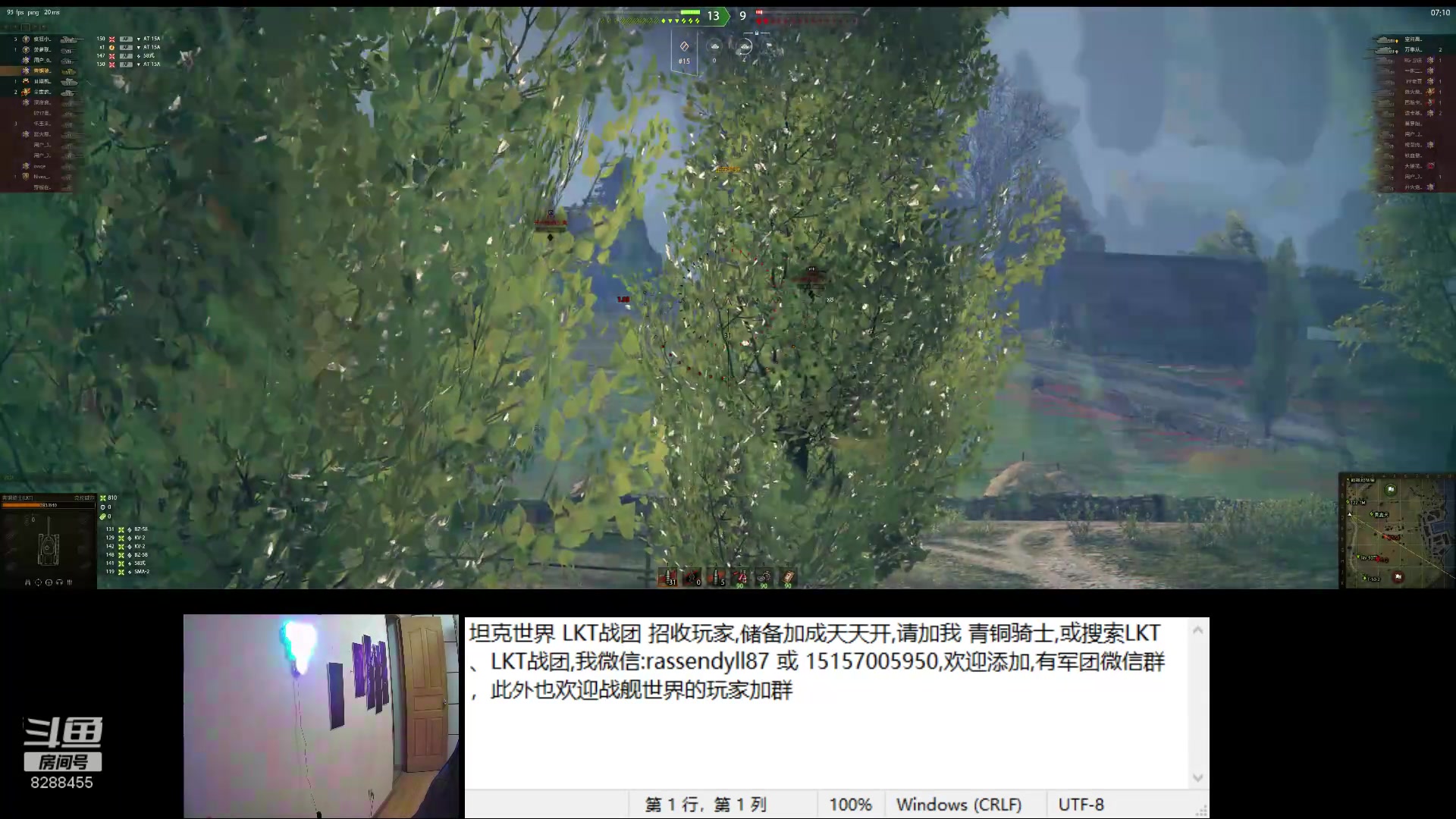The image size is (1456, 819).
Task: Click the room number 8288455
Action: [x=61, y=783]
